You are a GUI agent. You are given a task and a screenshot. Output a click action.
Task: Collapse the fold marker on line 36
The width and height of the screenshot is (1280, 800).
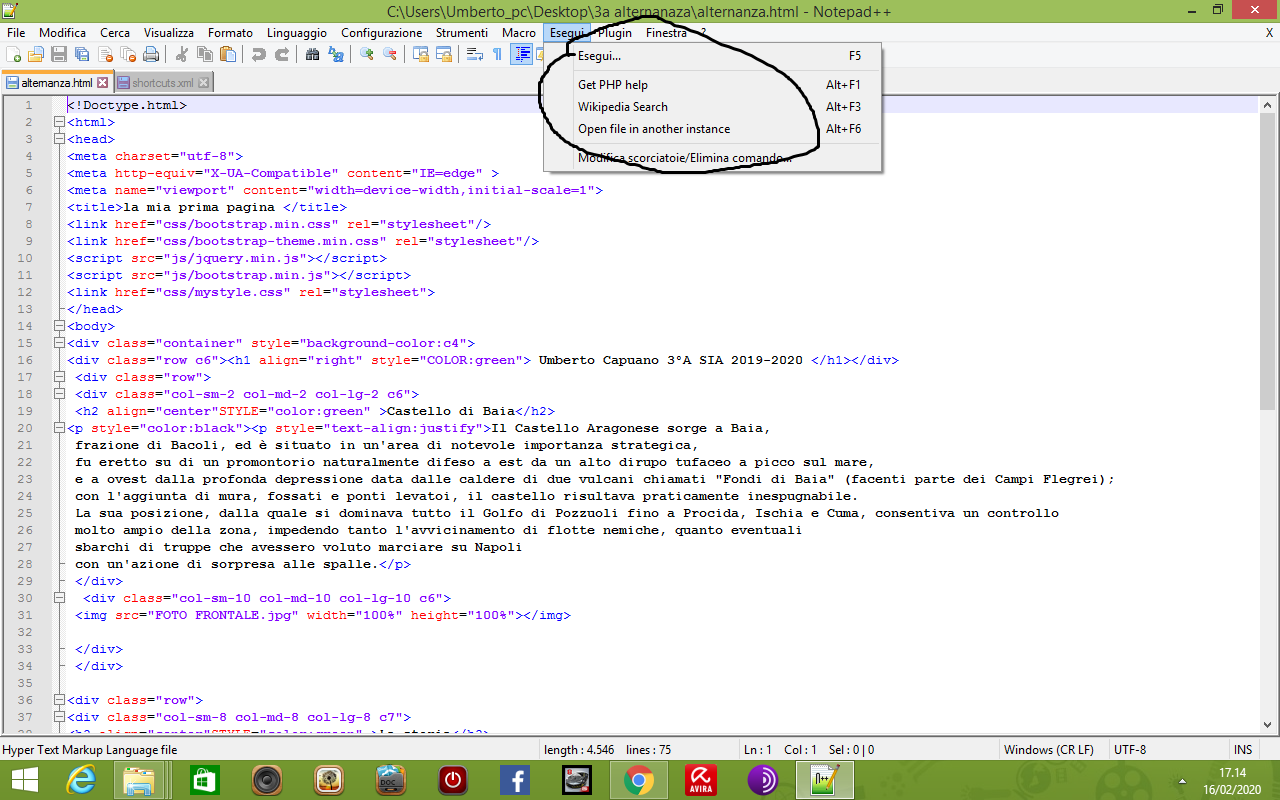59,700
